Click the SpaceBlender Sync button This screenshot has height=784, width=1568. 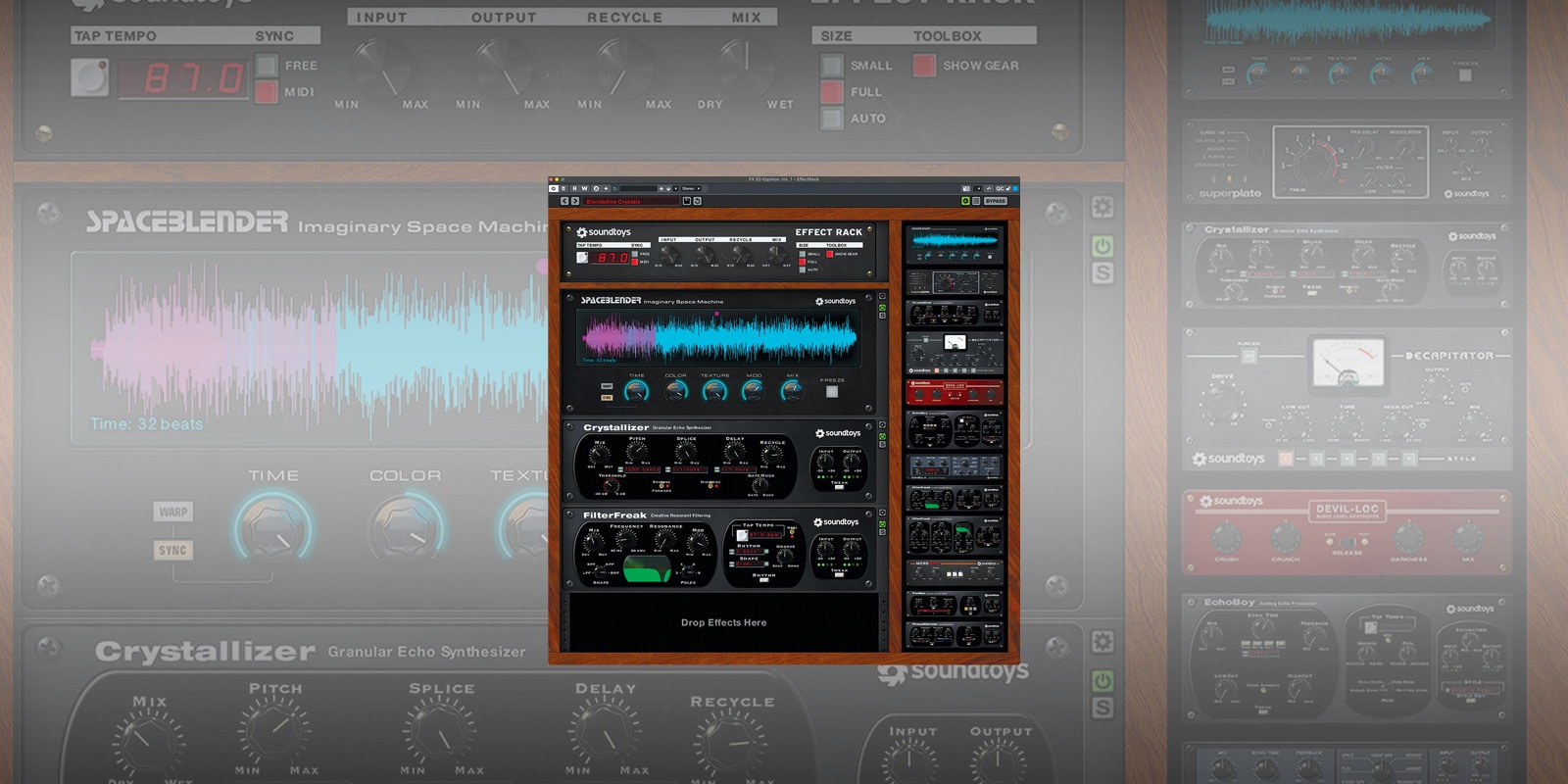[x=607, y=397]
